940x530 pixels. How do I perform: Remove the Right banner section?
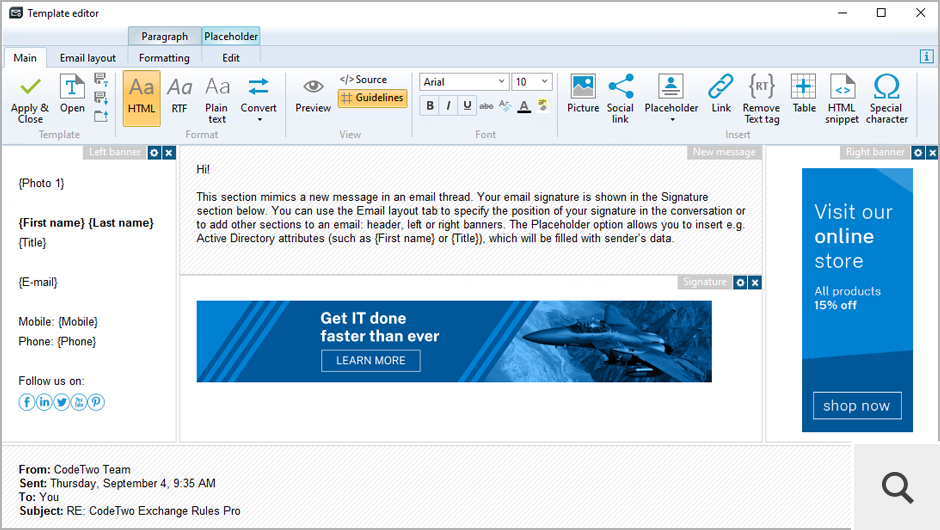click(932, 153)
